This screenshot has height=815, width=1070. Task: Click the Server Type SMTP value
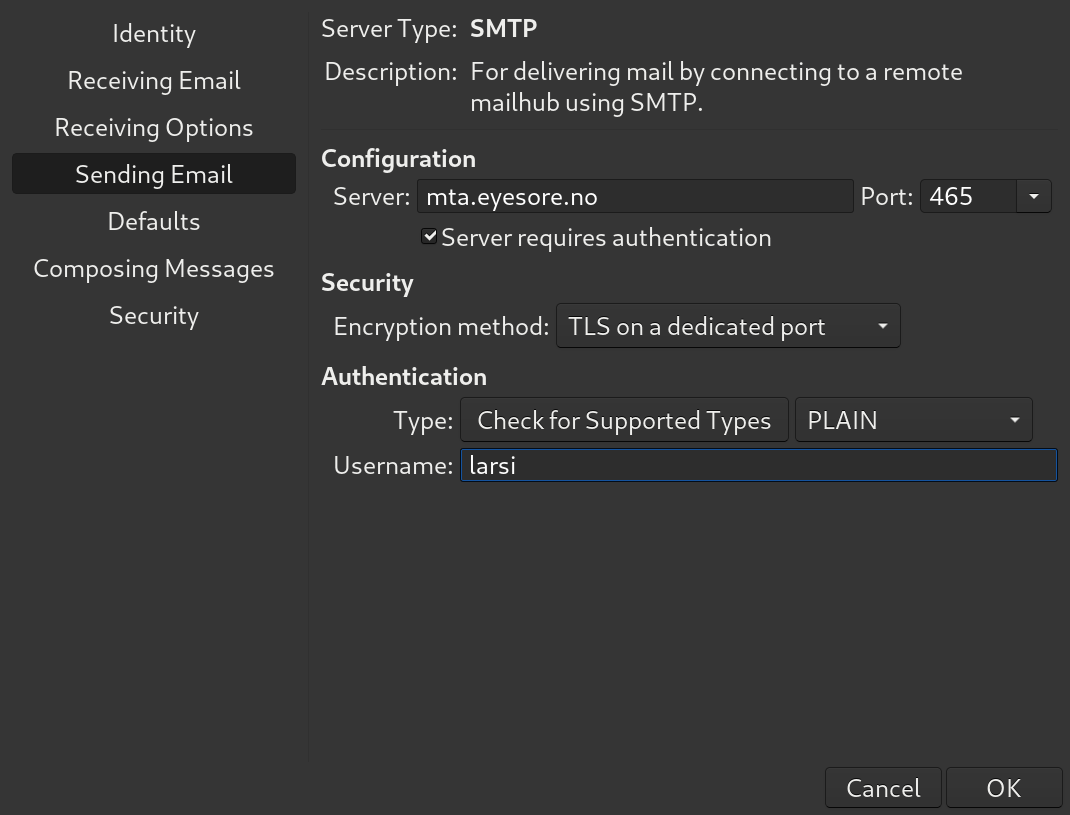coord(504,29)
